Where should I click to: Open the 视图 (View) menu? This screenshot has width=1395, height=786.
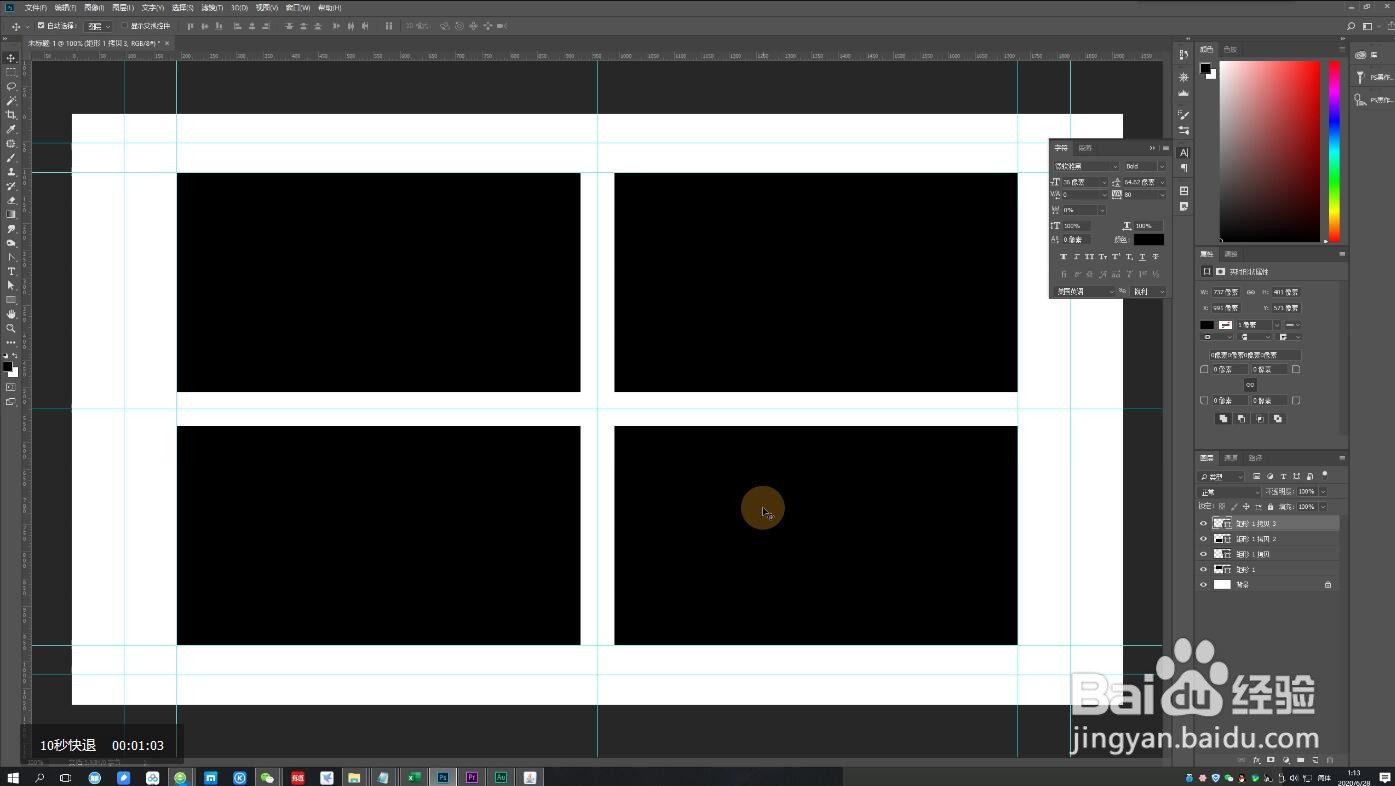[267, 7]
